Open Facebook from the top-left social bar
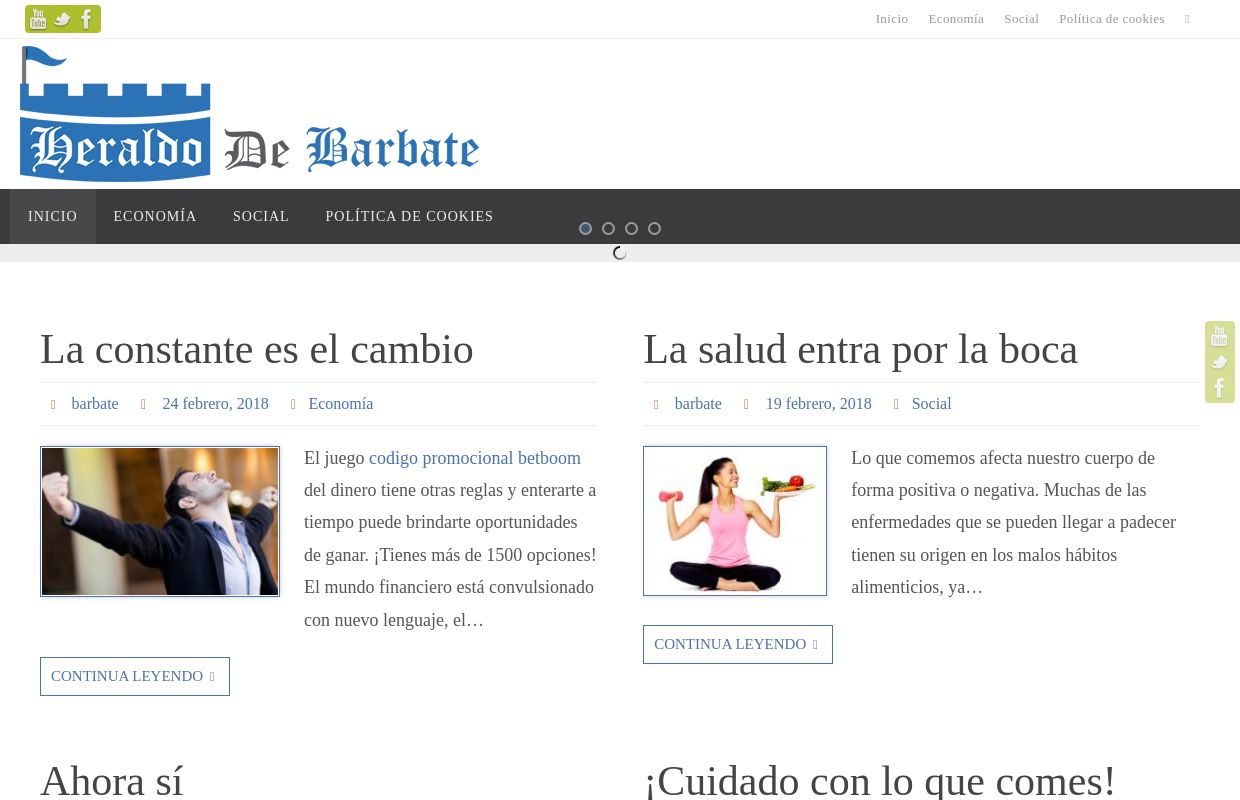Viewport: 1240px width, 800px height. point(86,18)
